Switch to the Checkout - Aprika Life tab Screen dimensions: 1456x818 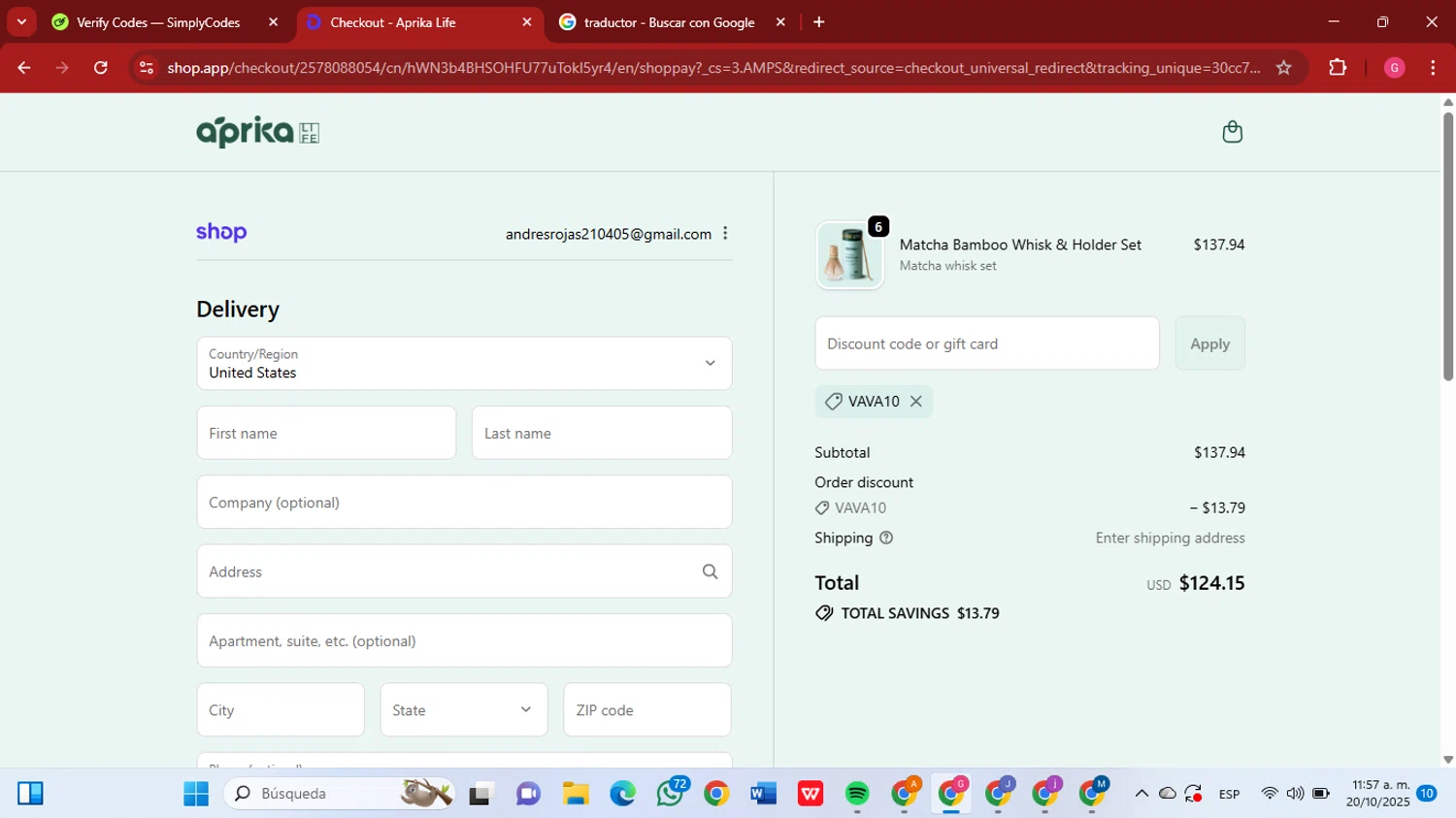click(x=419, y=22)
